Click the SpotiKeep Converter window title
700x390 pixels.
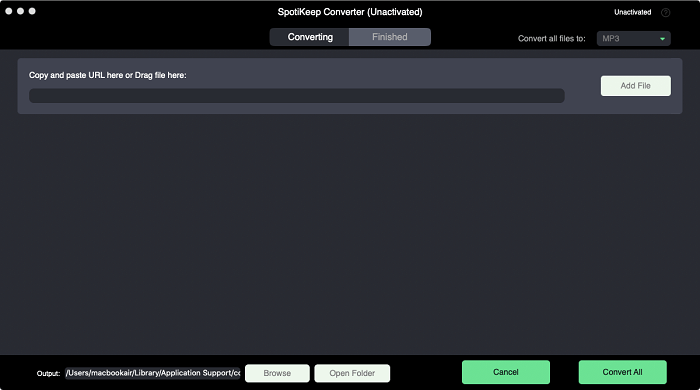350,12
